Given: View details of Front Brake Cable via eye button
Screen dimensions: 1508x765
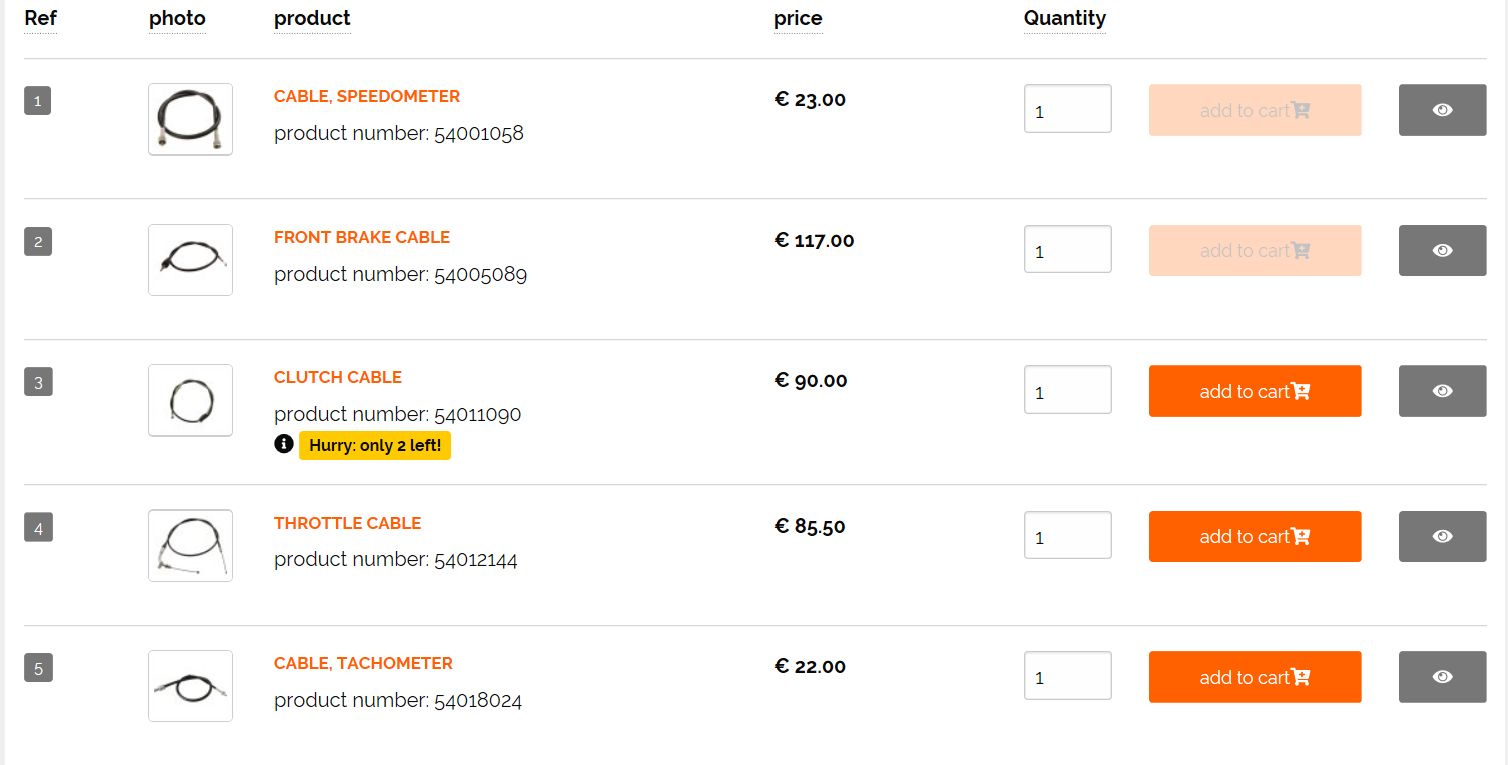Looking at the screenshot, I should click(x=1442, y=250).
